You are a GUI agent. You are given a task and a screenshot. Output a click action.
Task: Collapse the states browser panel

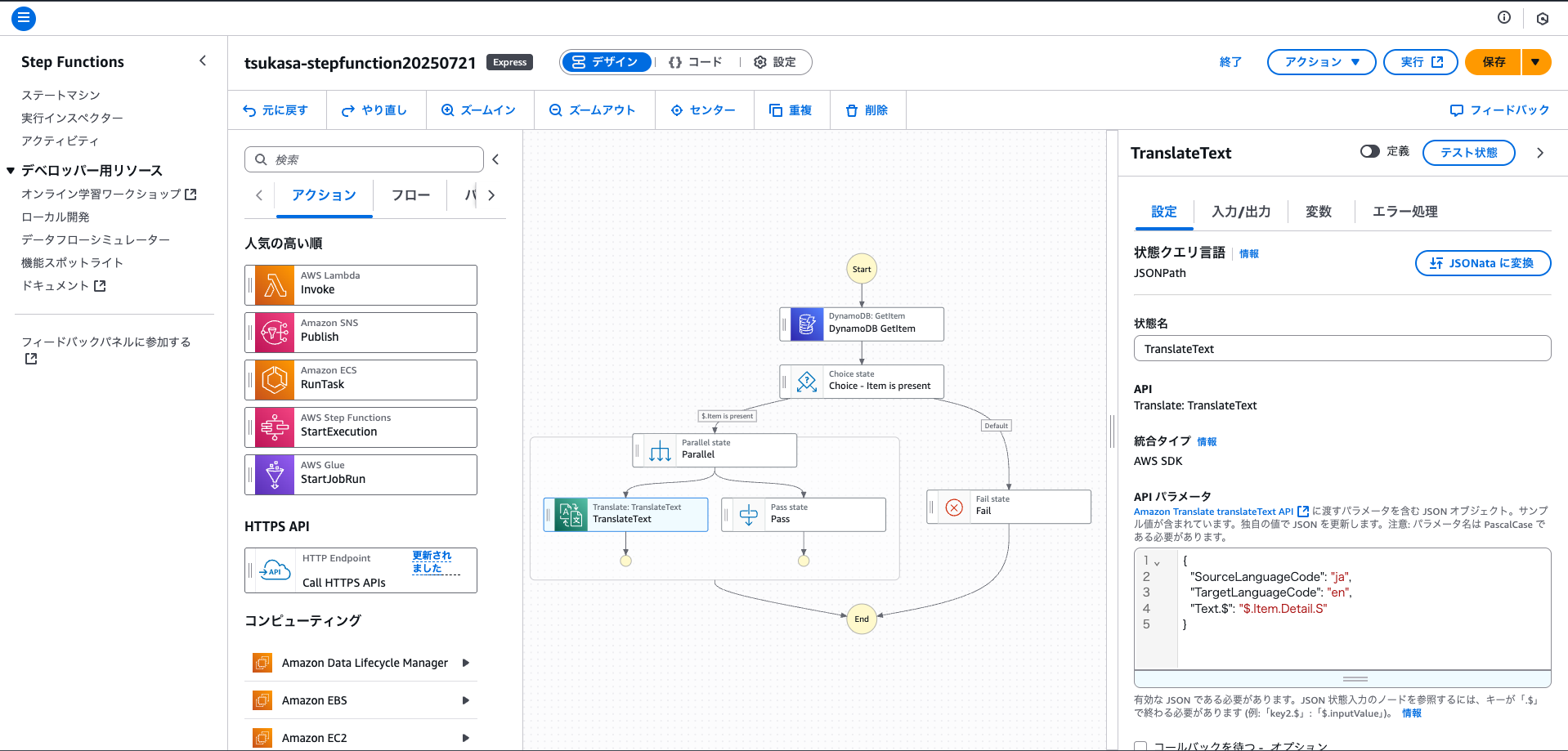click(495, 159)
